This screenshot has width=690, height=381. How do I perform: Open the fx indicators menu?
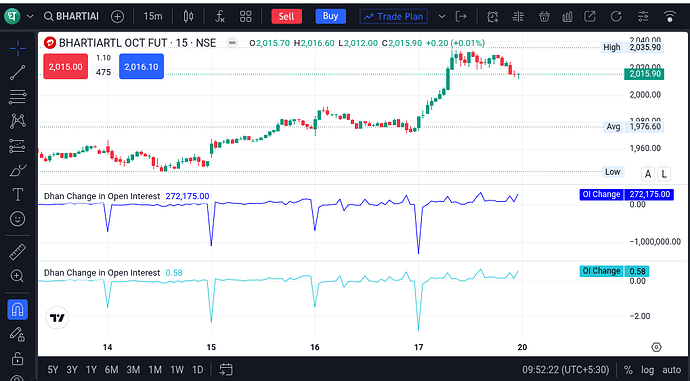click(x=220, y=17)
